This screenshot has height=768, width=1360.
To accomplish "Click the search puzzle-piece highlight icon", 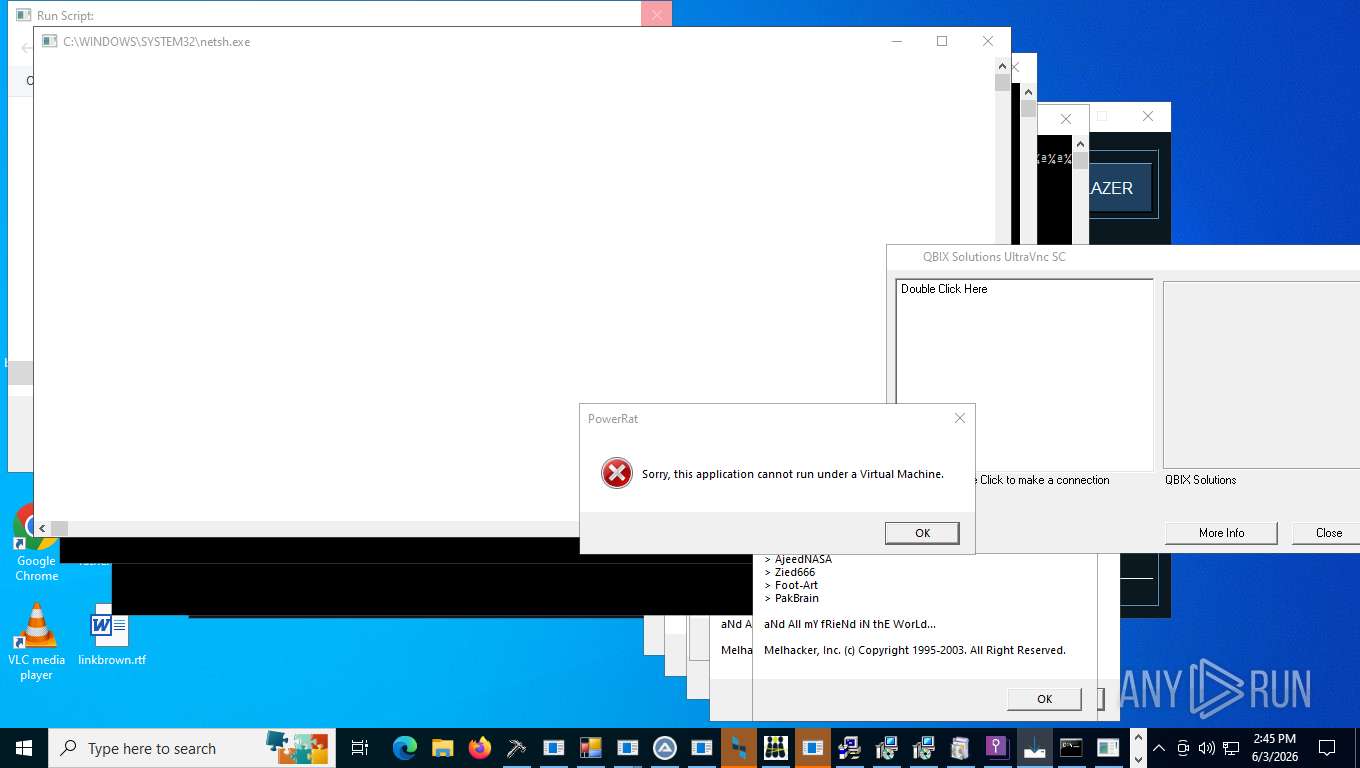I will 297,747.
